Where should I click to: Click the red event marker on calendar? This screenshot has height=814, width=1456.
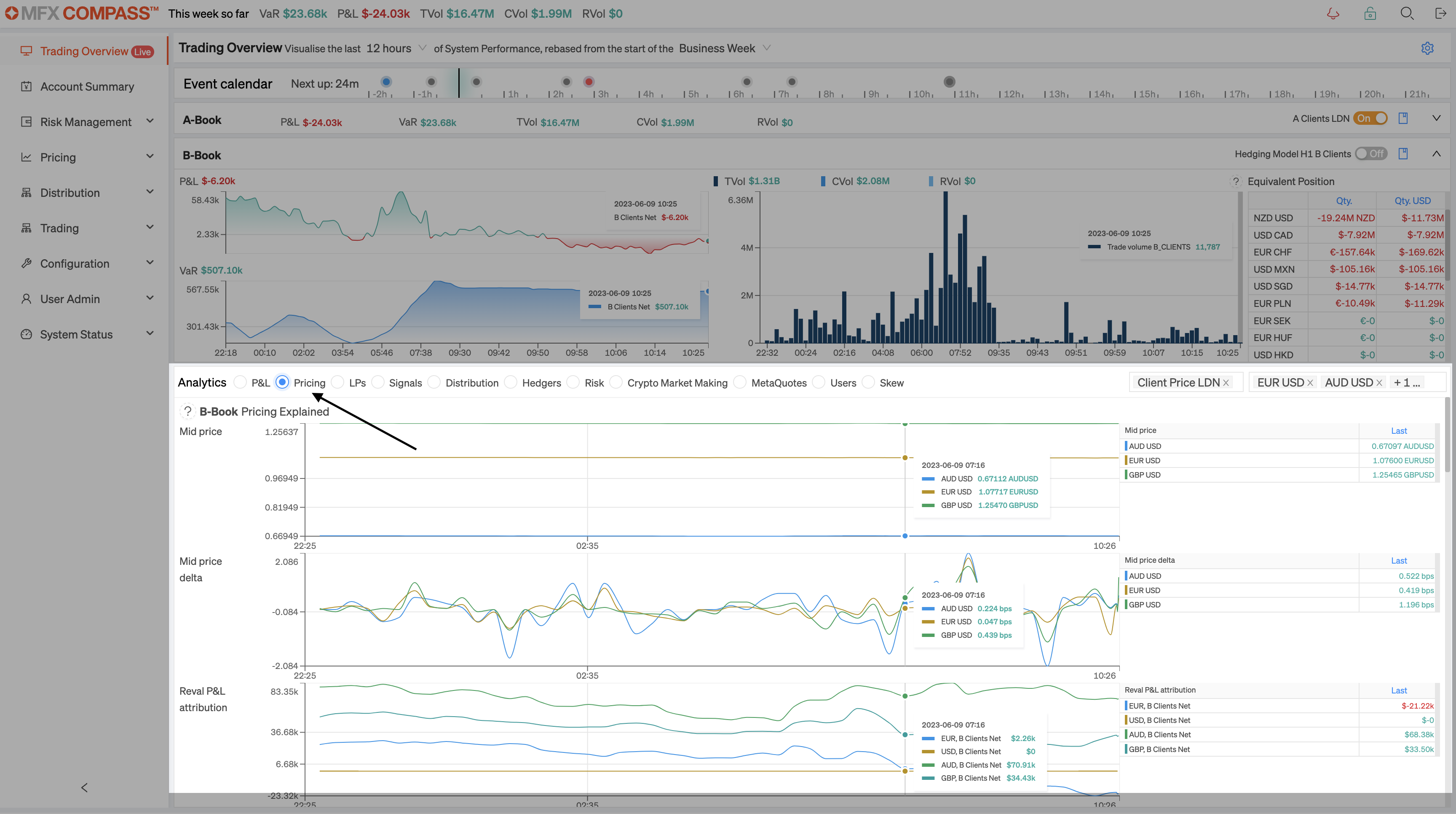[x=589, y=82]
